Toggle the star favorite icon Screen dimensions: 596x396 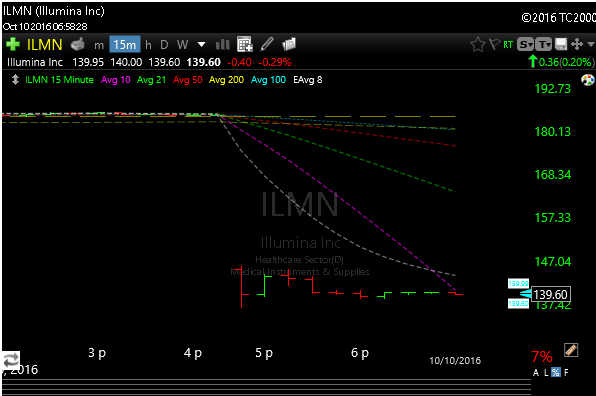tap(478, 44)
